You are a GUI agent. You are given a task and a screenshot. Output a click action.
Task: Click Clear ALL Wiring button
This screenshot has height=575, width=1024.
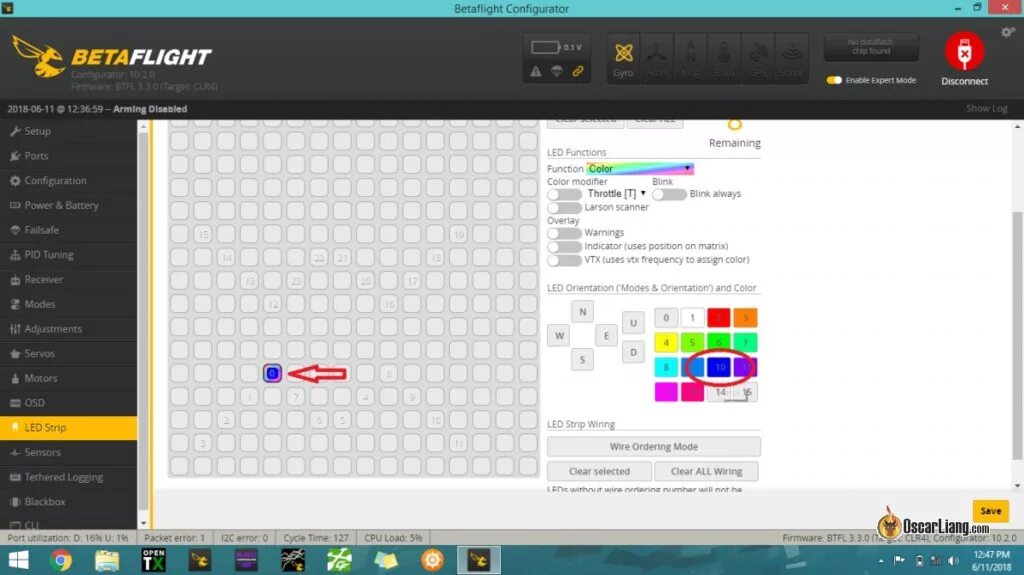click(707, 472)
